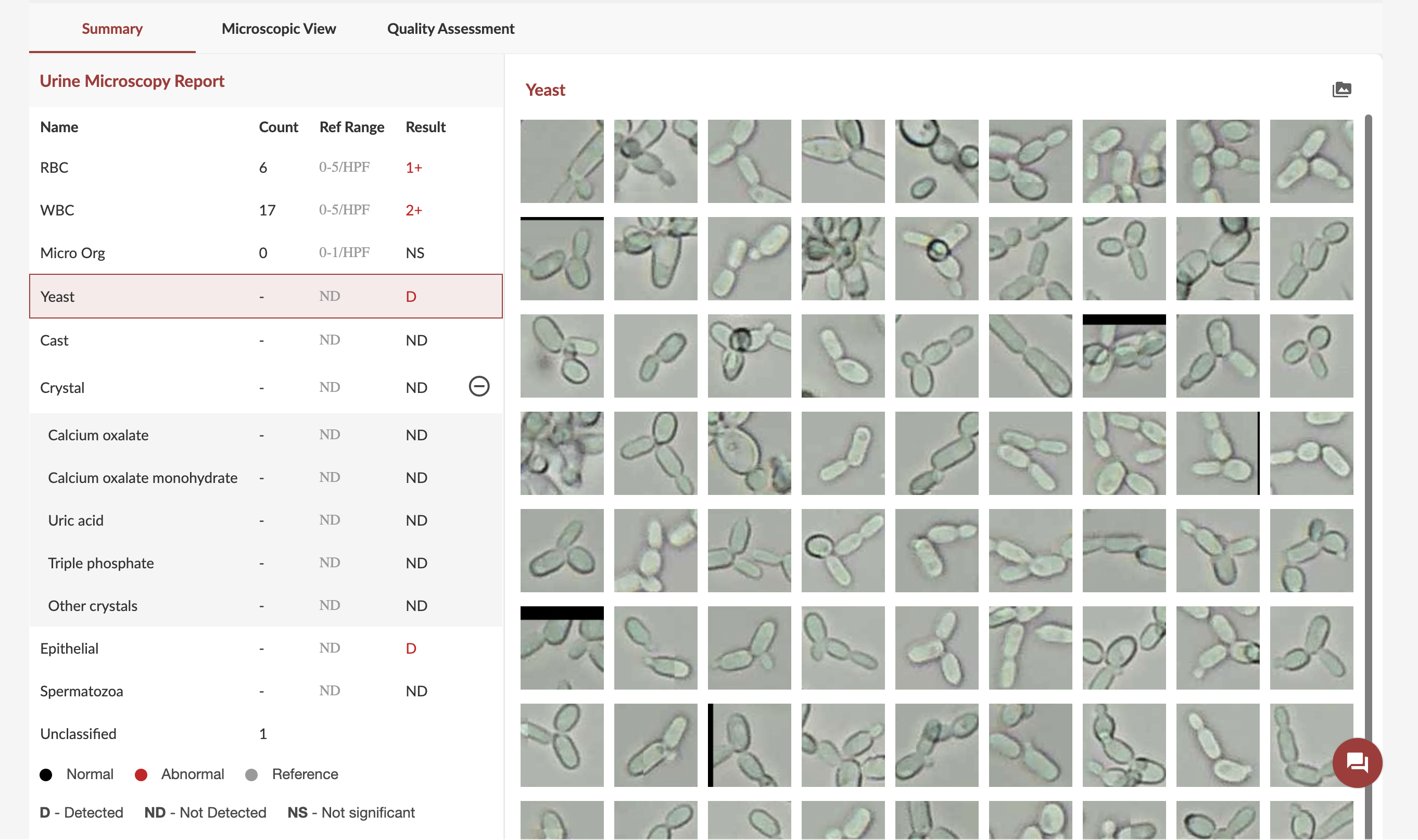Screen dimensions: 1418x840
Task: Click the Ref Range column header
Action: click(351, 127)
